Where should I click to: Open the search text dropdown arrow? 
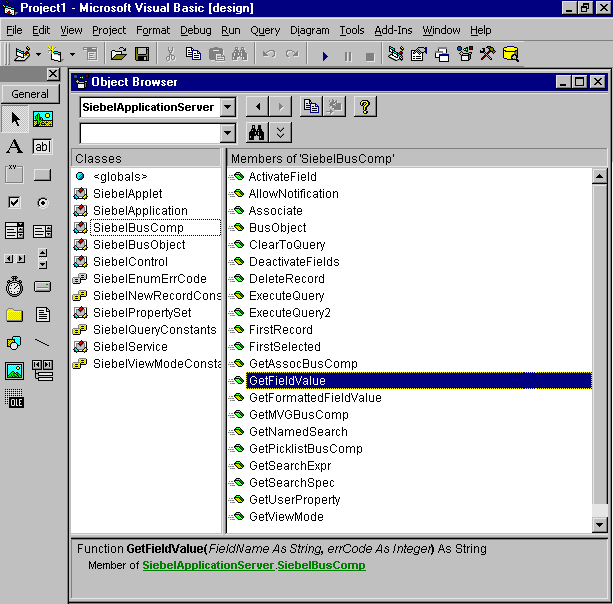[x=228, y=133]
